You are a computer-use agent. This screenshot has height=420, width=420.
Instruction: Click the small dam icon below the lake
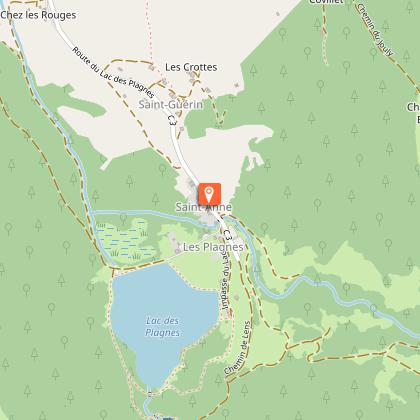pyautogui.click(x=150, y=394)
